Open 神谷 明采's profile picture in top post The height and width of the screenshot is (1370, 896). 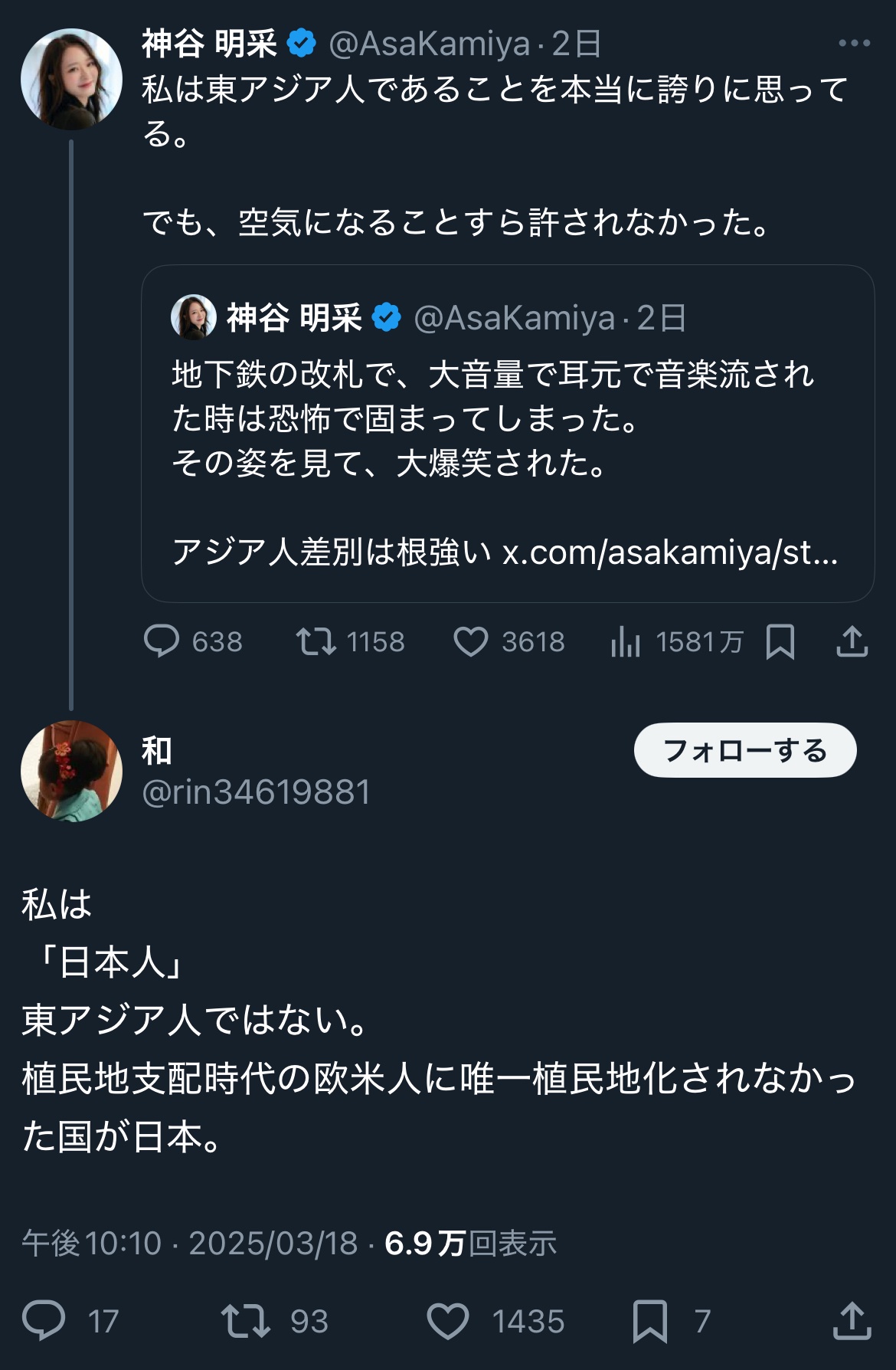pyautogui.click(x=71, y=79)
